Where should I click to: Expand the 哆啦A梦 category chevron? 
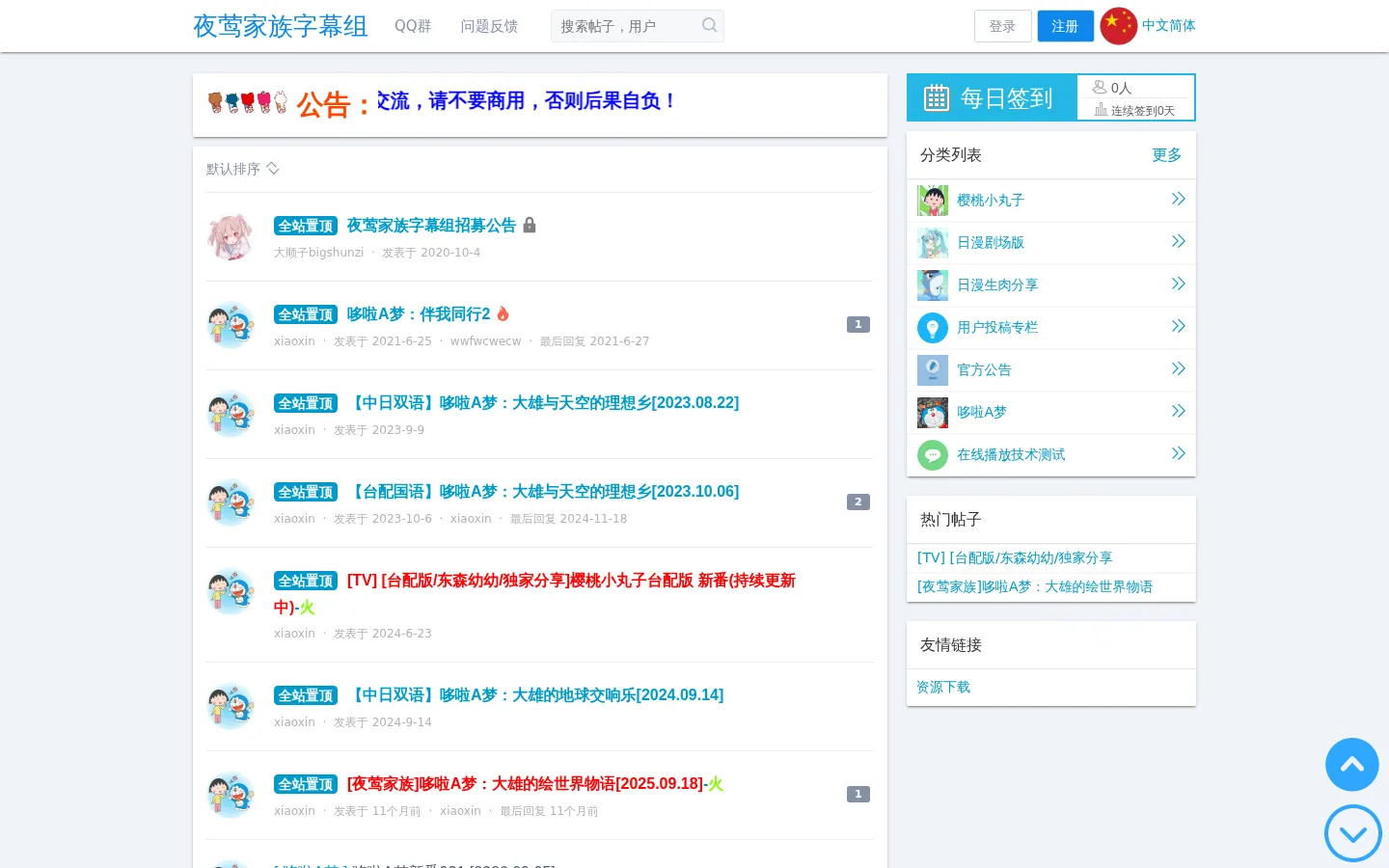1178,411
